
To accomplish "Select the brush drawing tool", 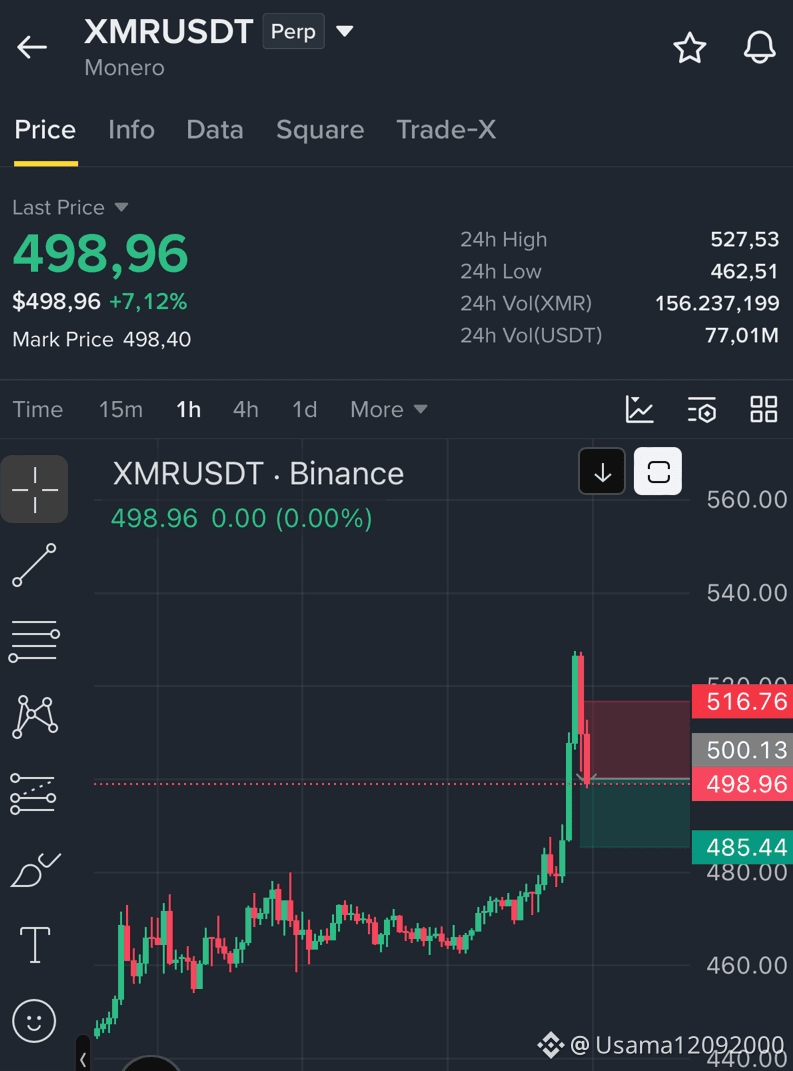I will coord(36,870).
